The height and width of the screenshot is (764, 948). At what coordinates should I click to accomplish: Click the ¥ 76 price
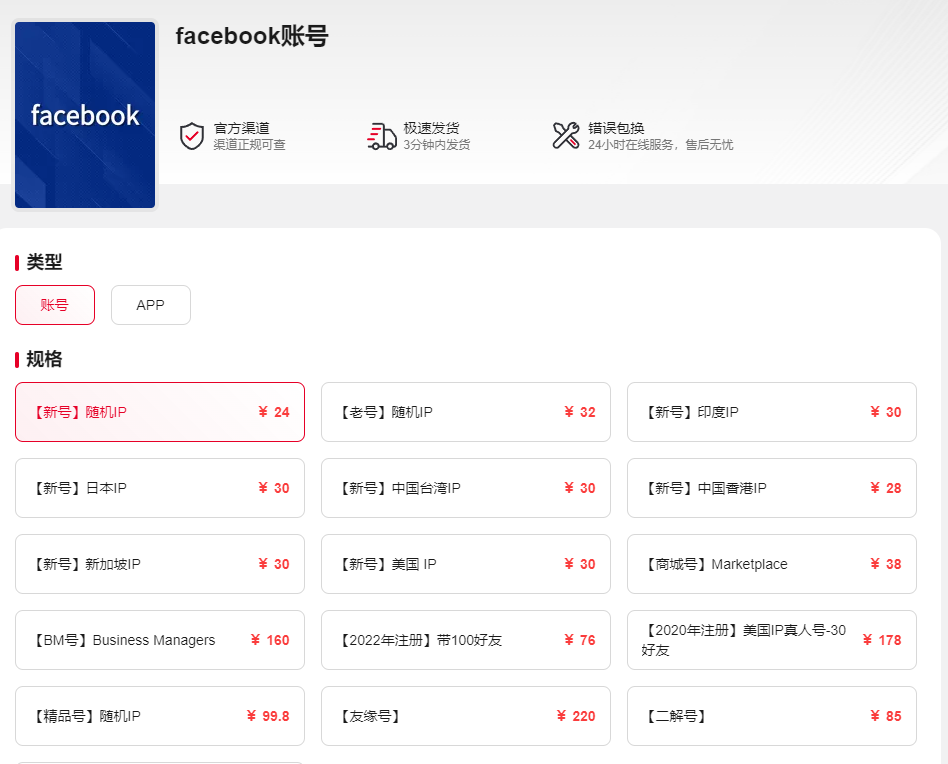pos(580,641)
